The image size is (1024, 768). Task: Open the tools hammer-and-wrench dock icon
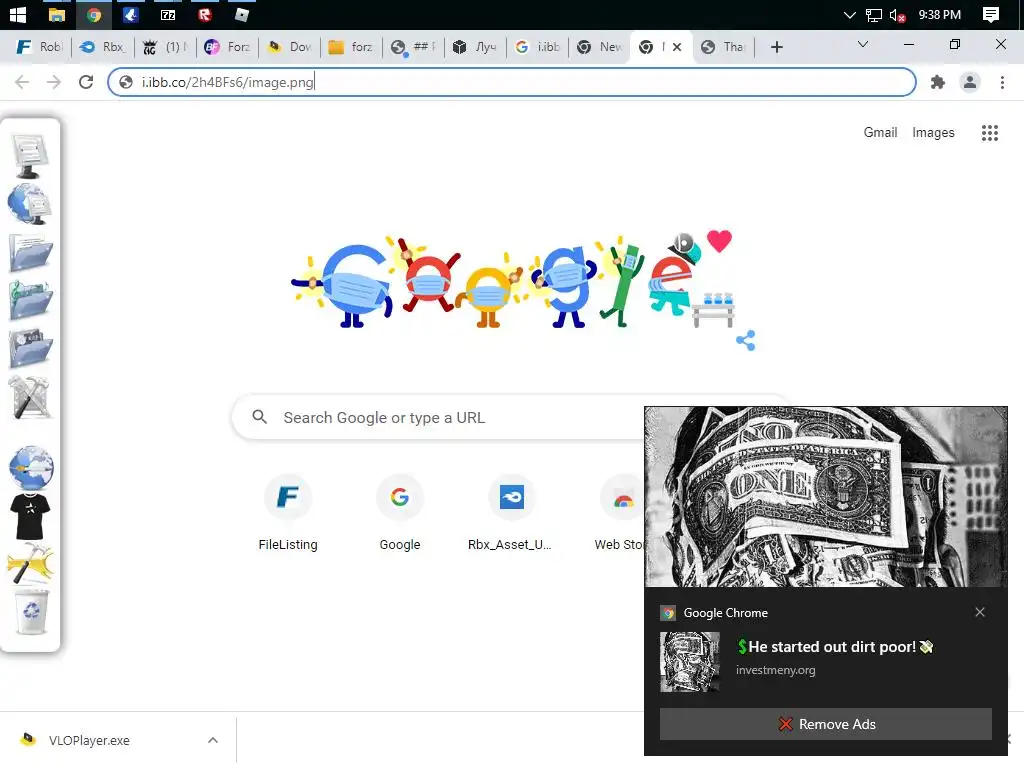pos(29,397)
